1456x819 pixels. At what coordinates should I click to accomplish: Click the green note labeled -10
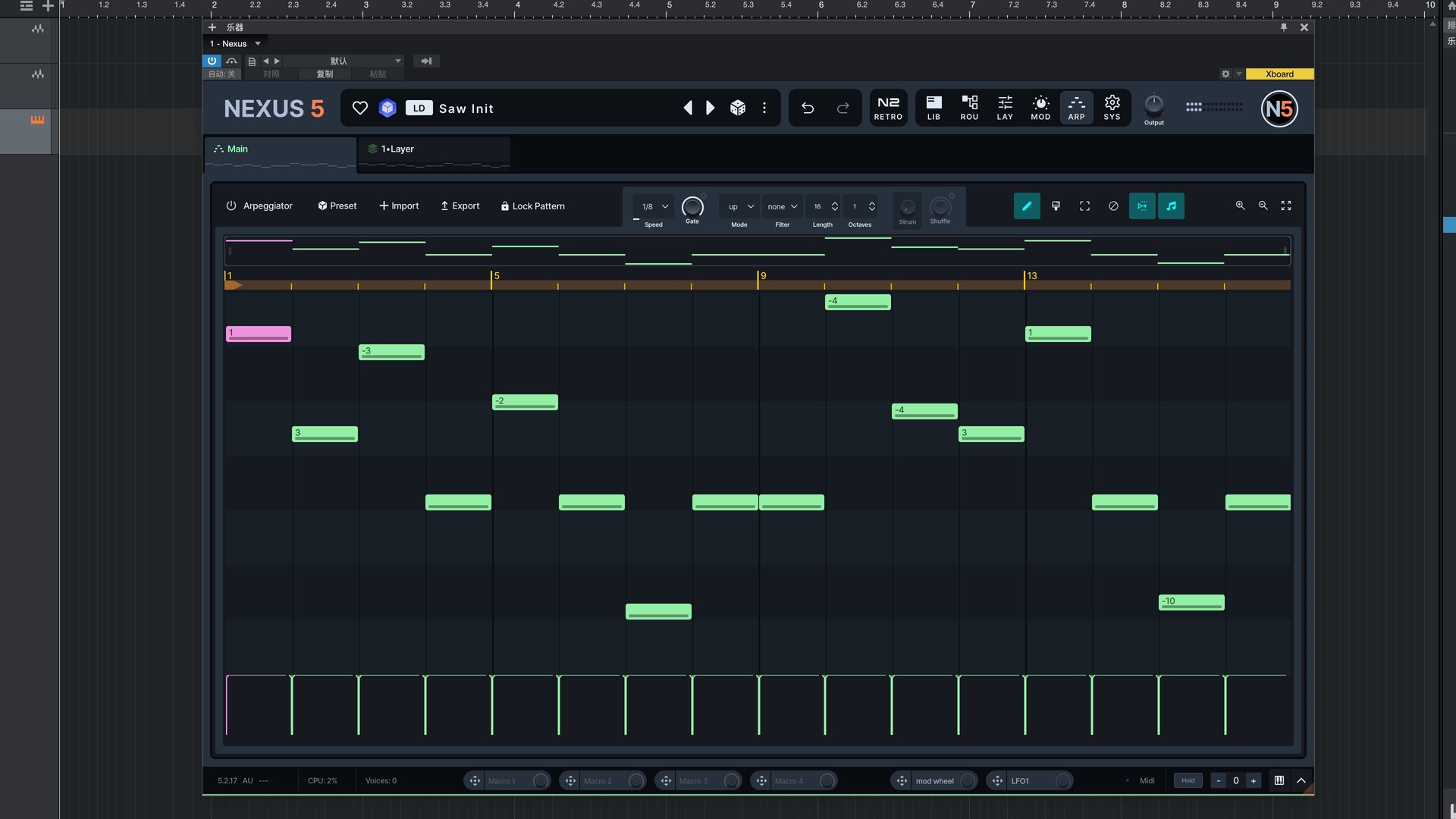pyautogui.click(x=1191, y=603)
